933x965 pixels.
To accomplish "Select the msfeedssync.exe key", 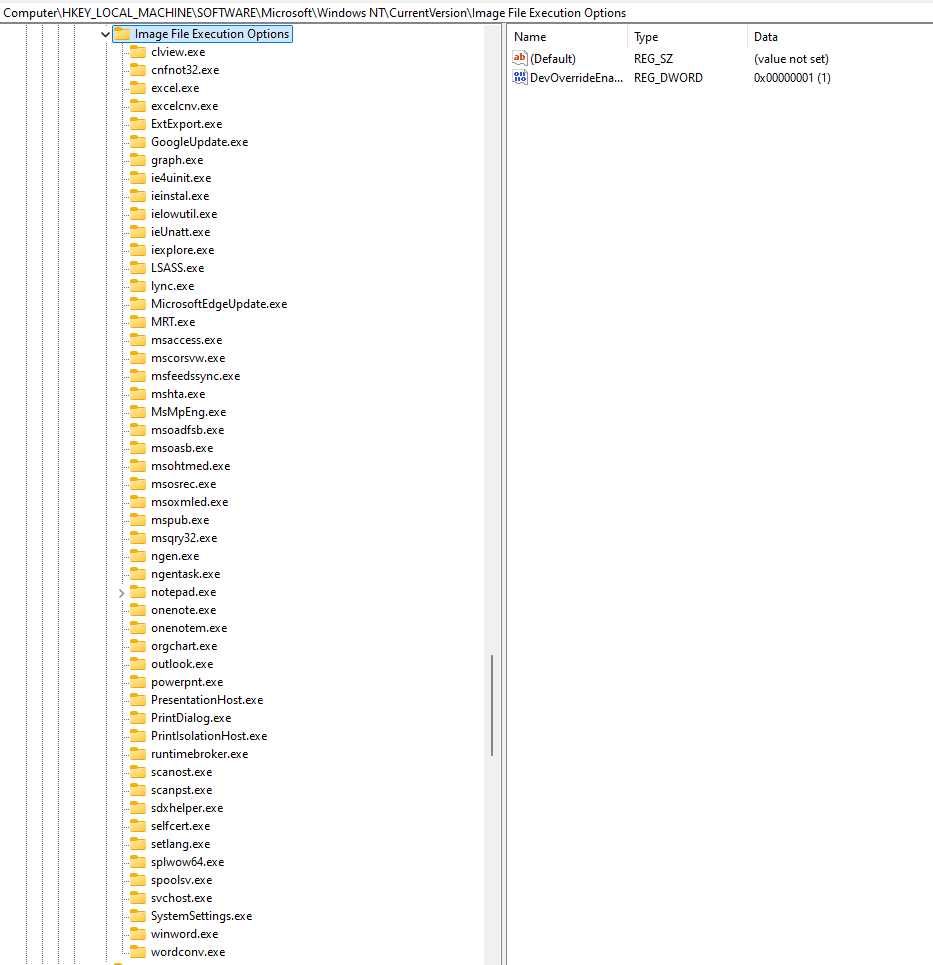I will pos(195,376).
